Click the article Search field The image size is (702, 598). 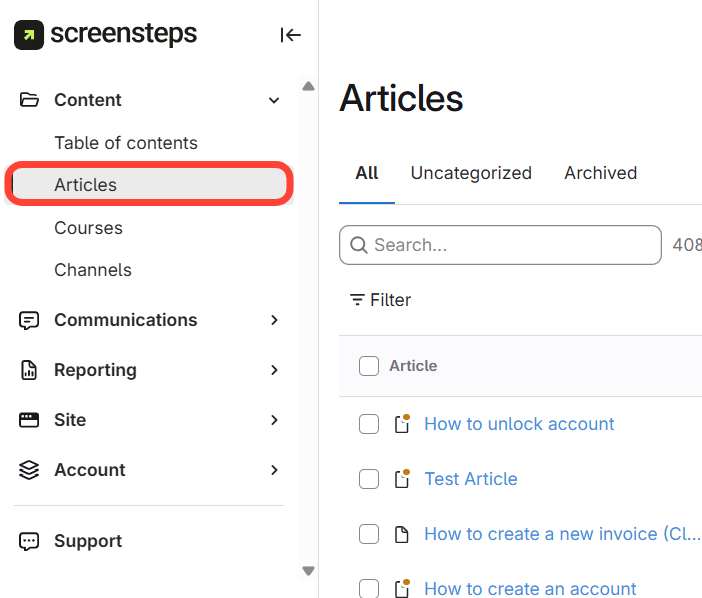coord(510,245)
